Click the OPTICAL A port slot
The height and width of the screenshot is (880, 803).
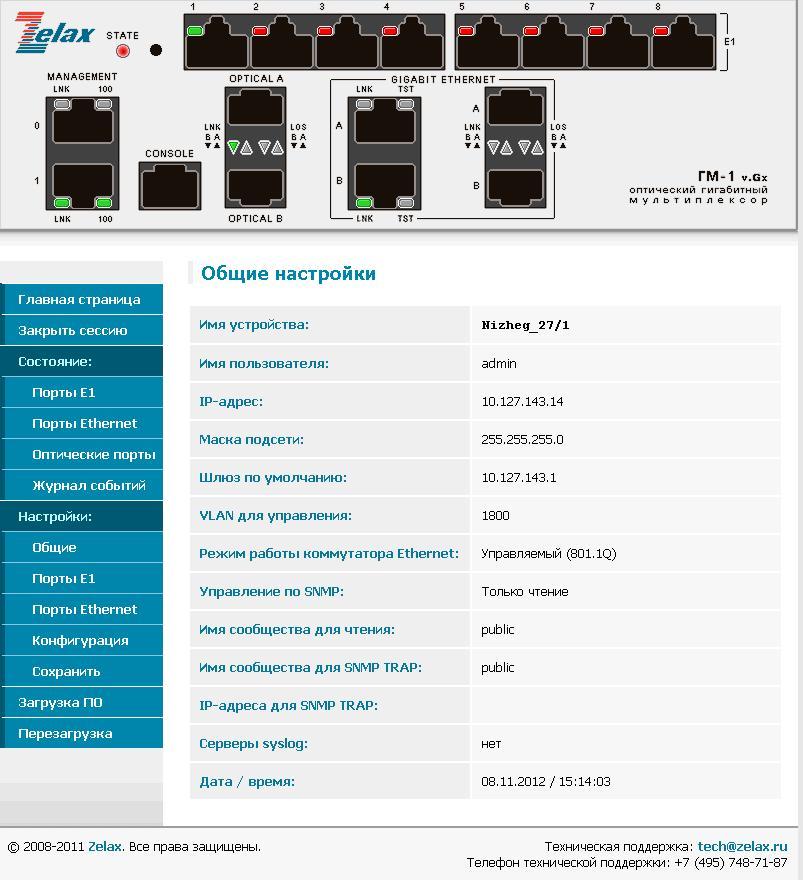255,108
